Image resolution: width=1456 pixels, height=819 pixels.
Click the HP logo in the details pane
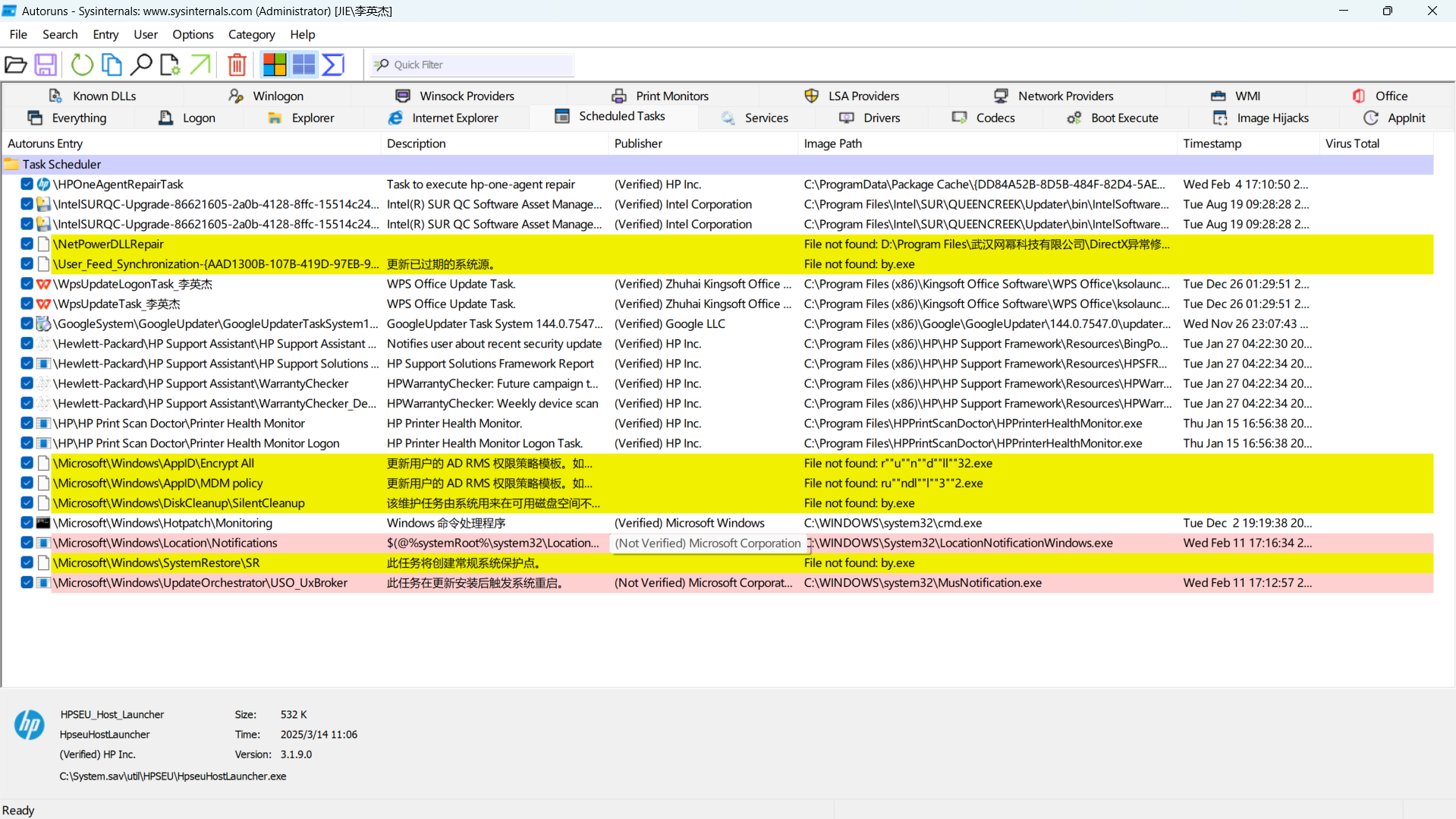(x=30, y=725)
